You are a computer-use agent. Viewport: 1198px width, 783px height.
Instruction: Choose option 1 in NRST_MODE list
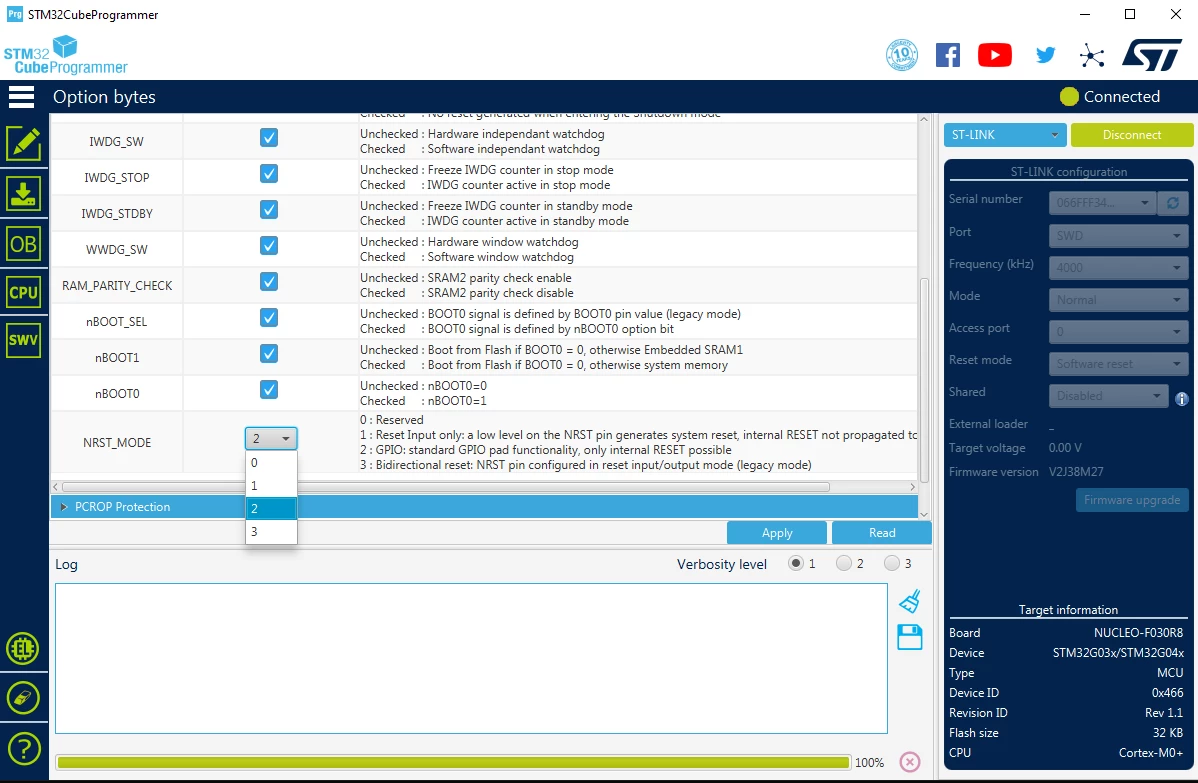tap(271, 485)
